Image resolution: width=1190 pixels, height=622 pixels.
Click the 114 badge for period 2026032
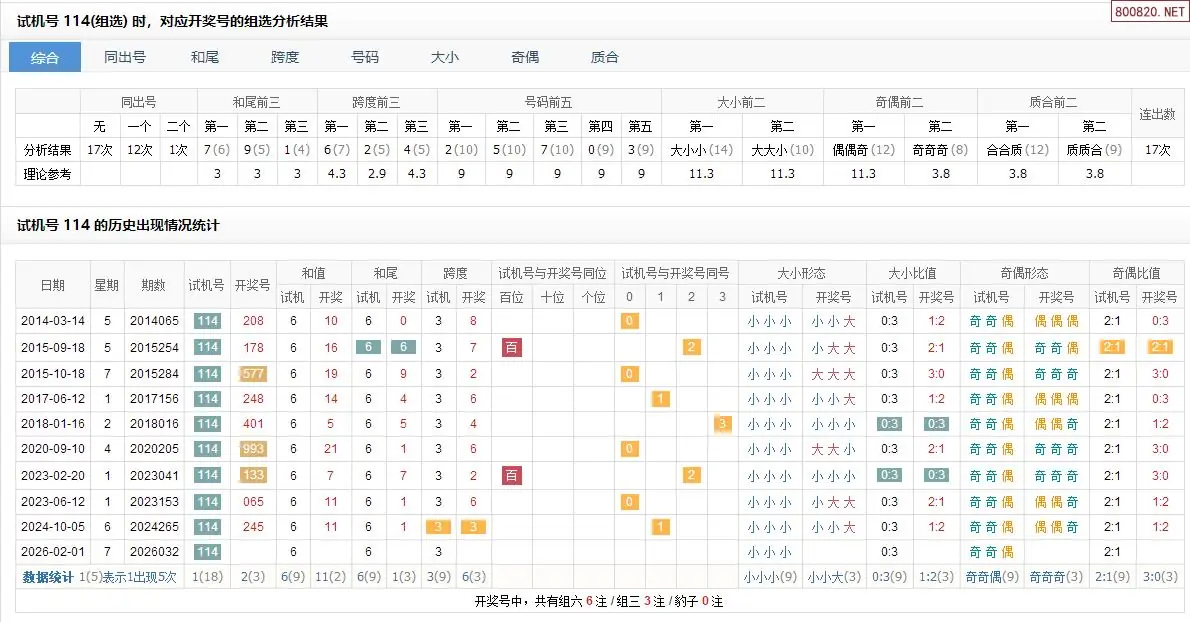tap(207, 551)
